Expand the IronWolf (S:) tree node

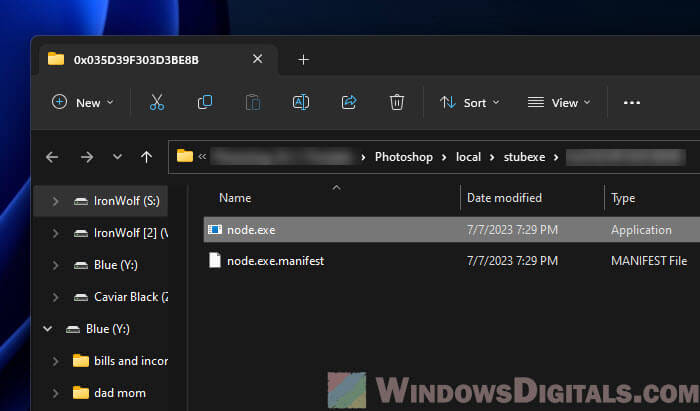coord(55,201)
